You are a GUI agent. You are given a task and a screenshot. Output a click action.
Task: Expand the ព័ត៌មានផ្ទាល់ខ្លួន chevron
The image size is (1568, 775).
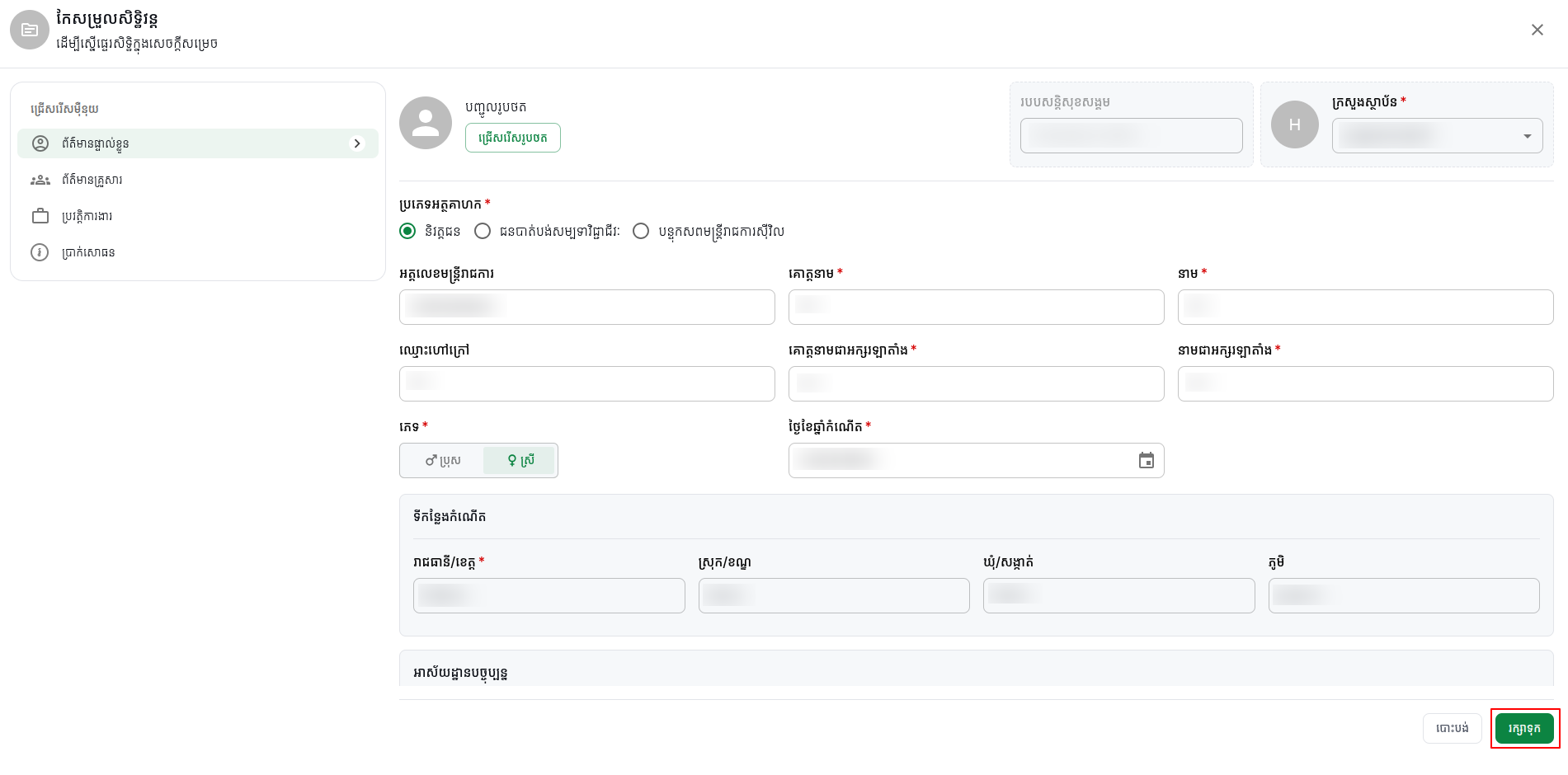[x=357, y=143]
